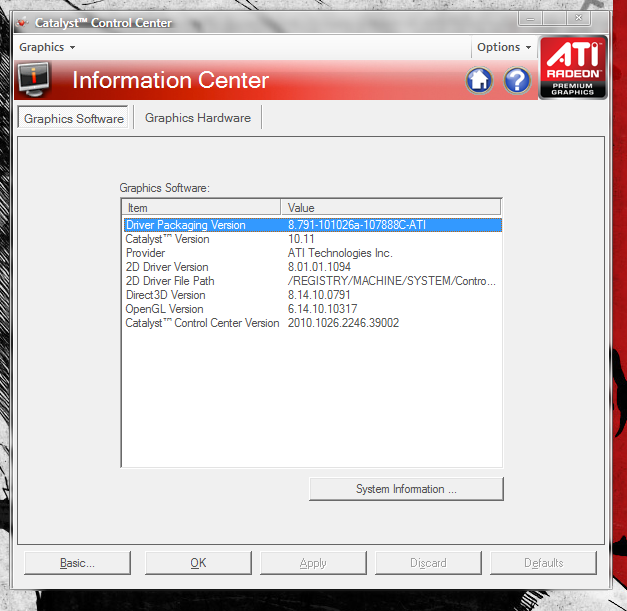Click the Defaults button
This screenshot has width=627, height=611.
point(543,563)
